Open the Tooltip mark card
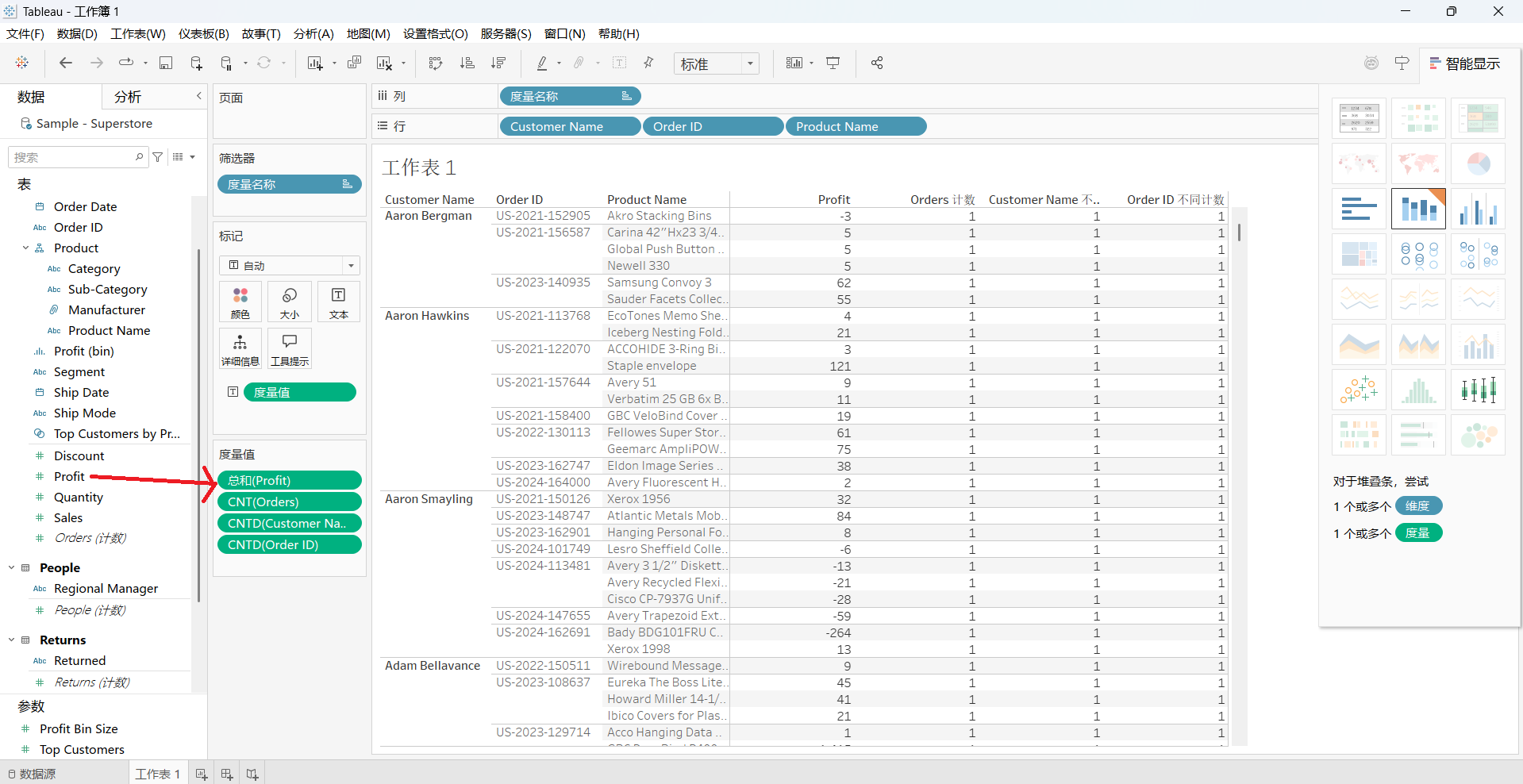Viewport: 1523px width, 784px height. (x=290, y=349)
